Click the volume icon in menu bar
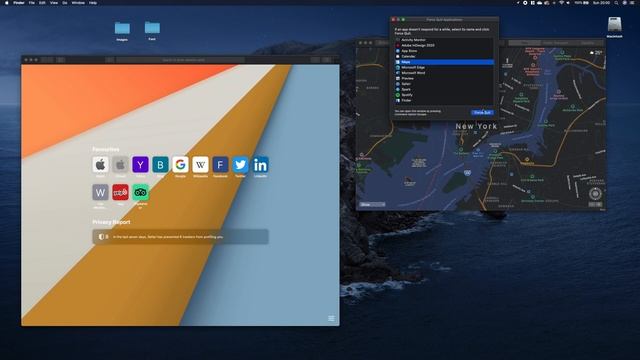640x360 pixels. 568,3
